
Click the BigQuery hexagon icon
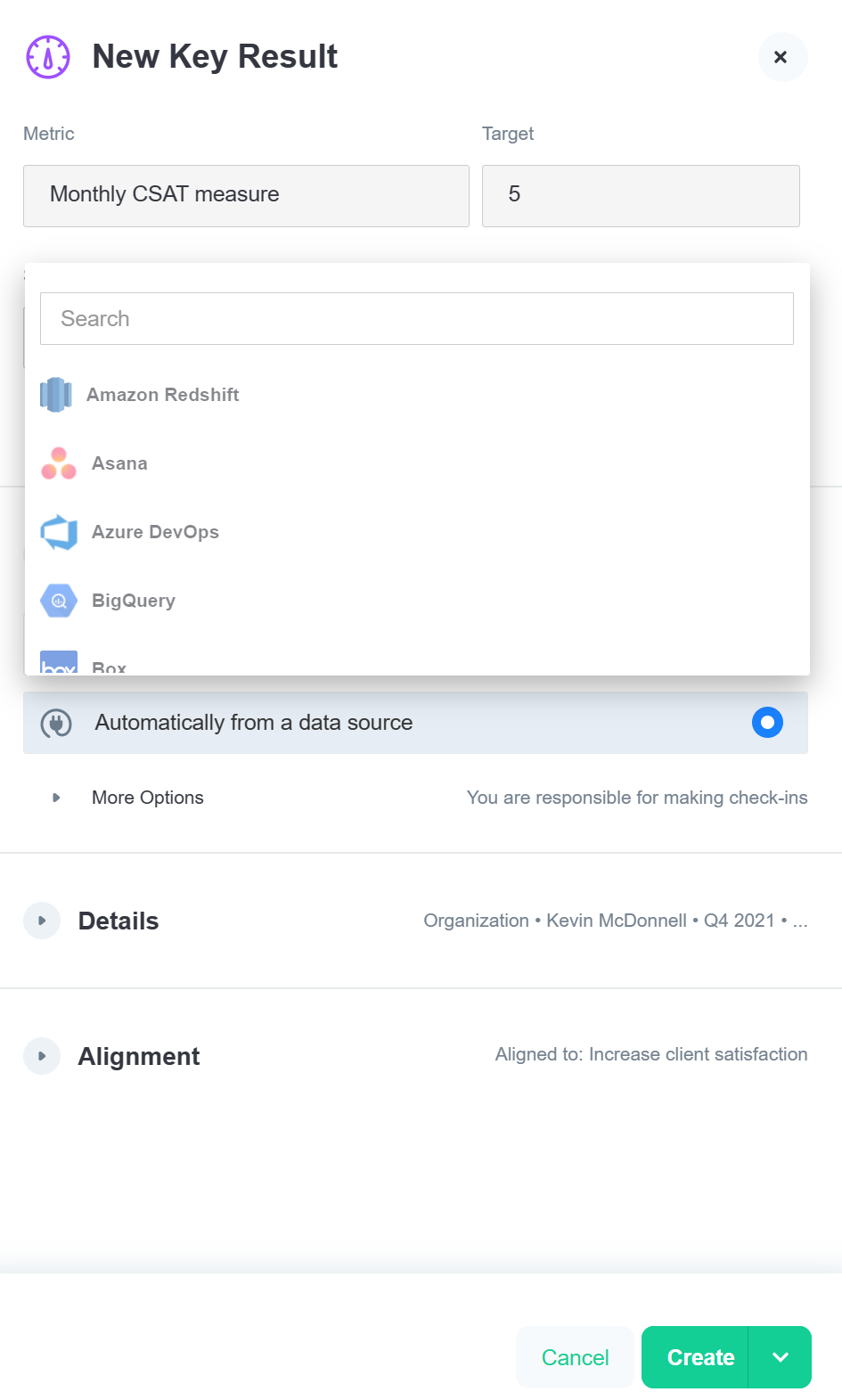pyautogui.click(x=58, y=600)
